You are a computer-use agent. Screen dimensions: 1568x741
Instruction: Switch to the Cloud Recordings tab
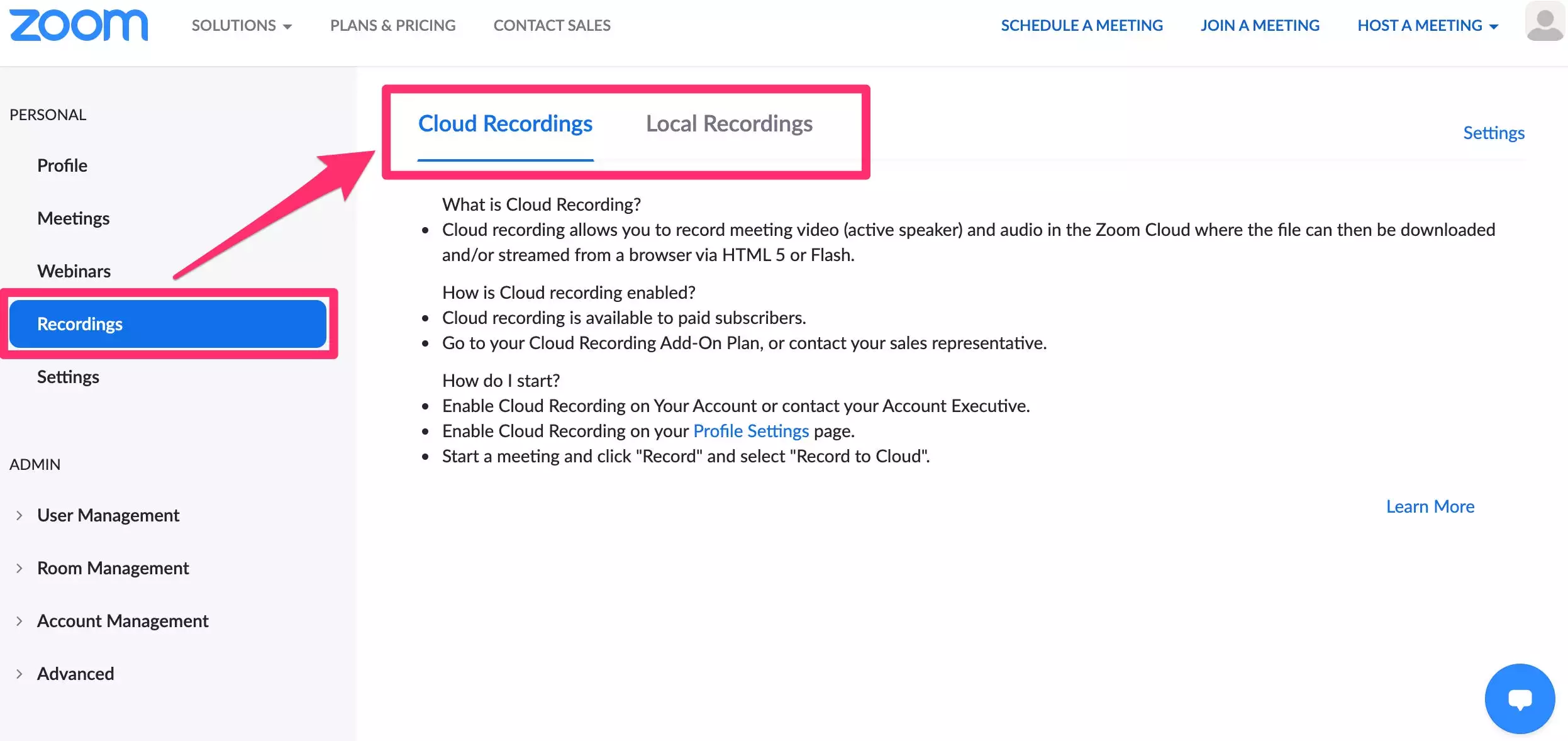505,124
